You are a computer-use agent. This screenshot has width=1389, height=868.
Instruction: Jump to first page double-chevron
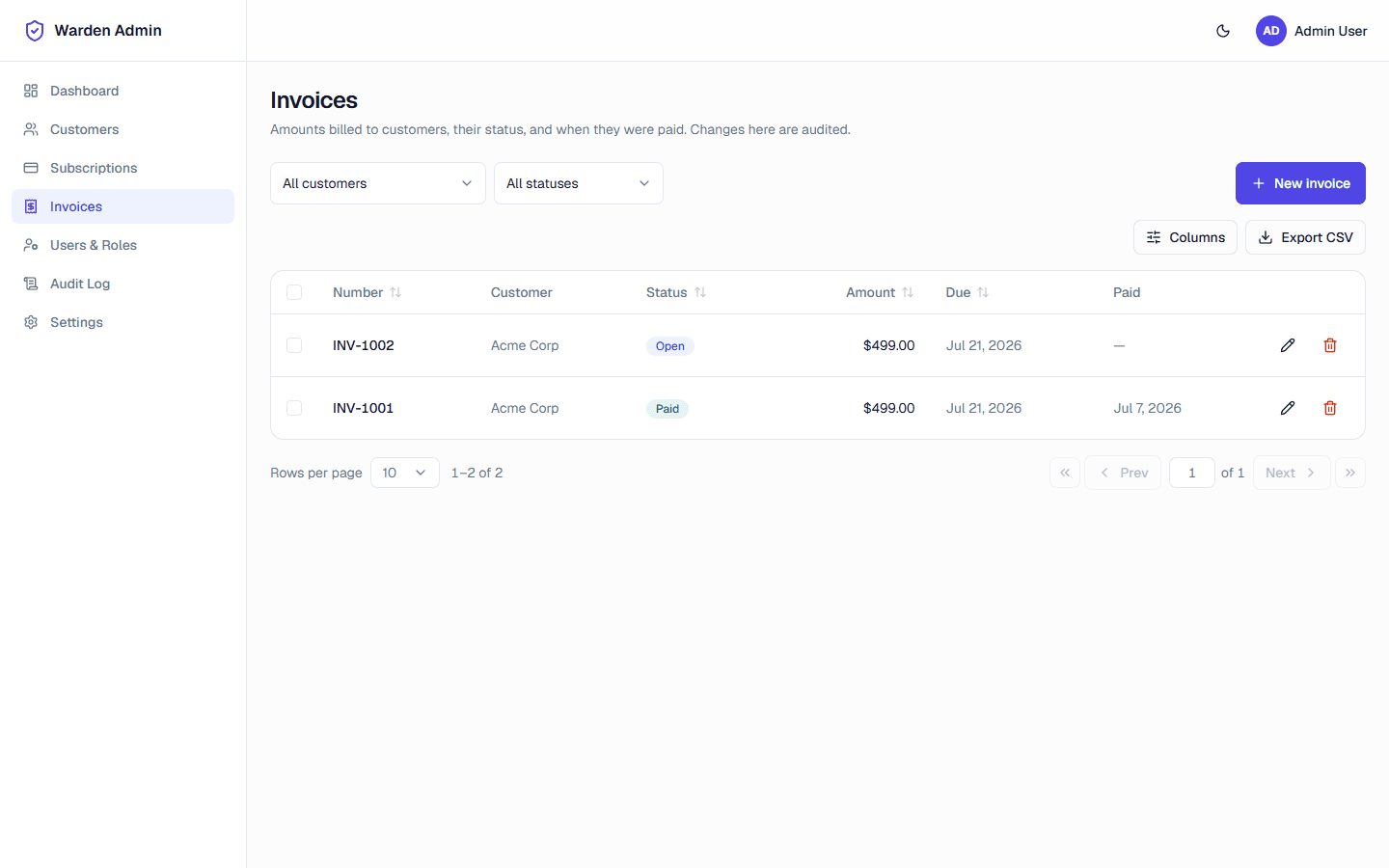click(1065, 473)
